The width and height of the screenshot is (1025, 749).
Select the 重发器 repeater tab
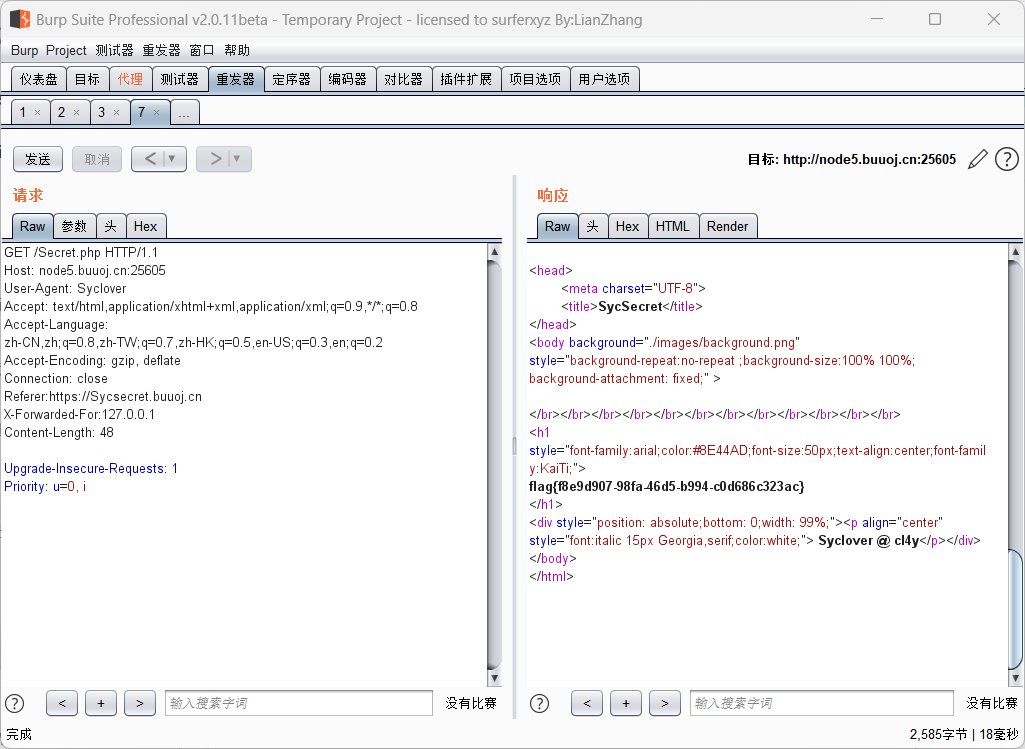click(x=236, y=79)
